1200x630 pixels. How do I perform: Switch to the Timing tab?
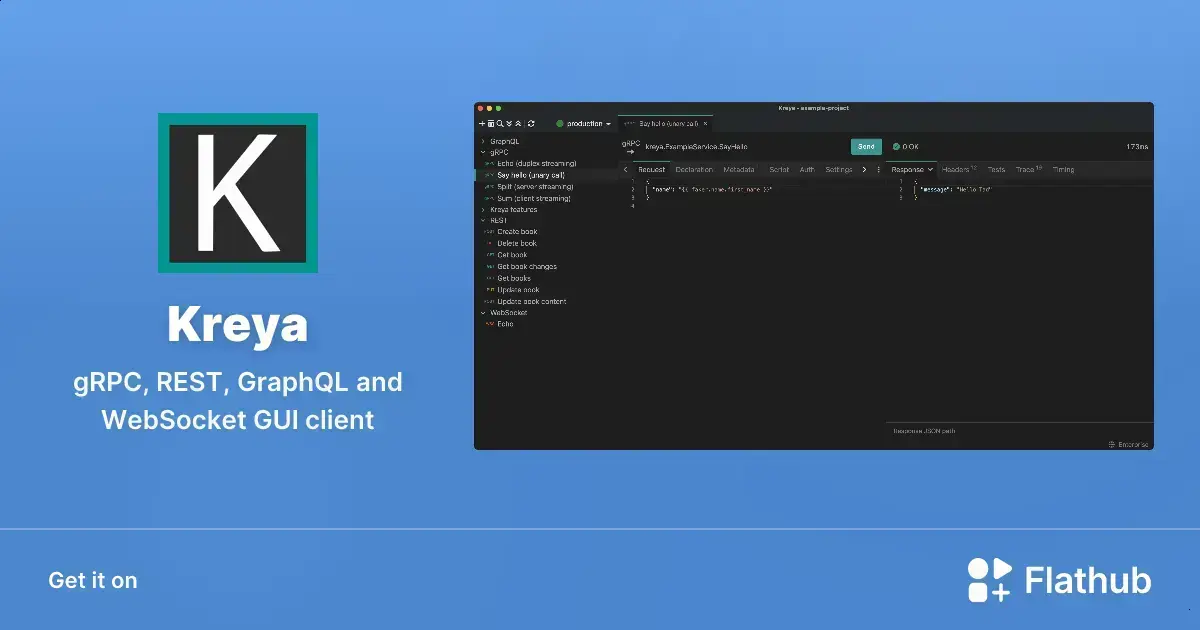coord(1063,170)
